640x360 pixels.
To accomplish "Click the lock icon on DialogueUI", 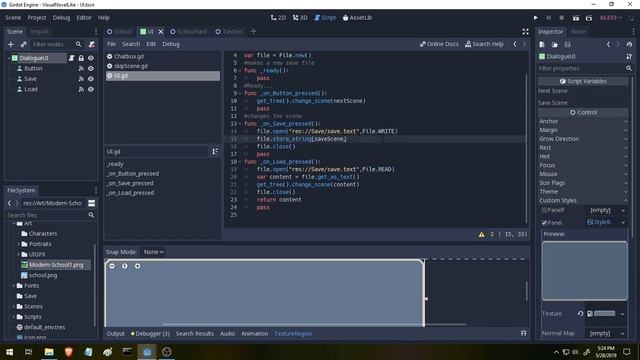I will (x=81, y=58).
